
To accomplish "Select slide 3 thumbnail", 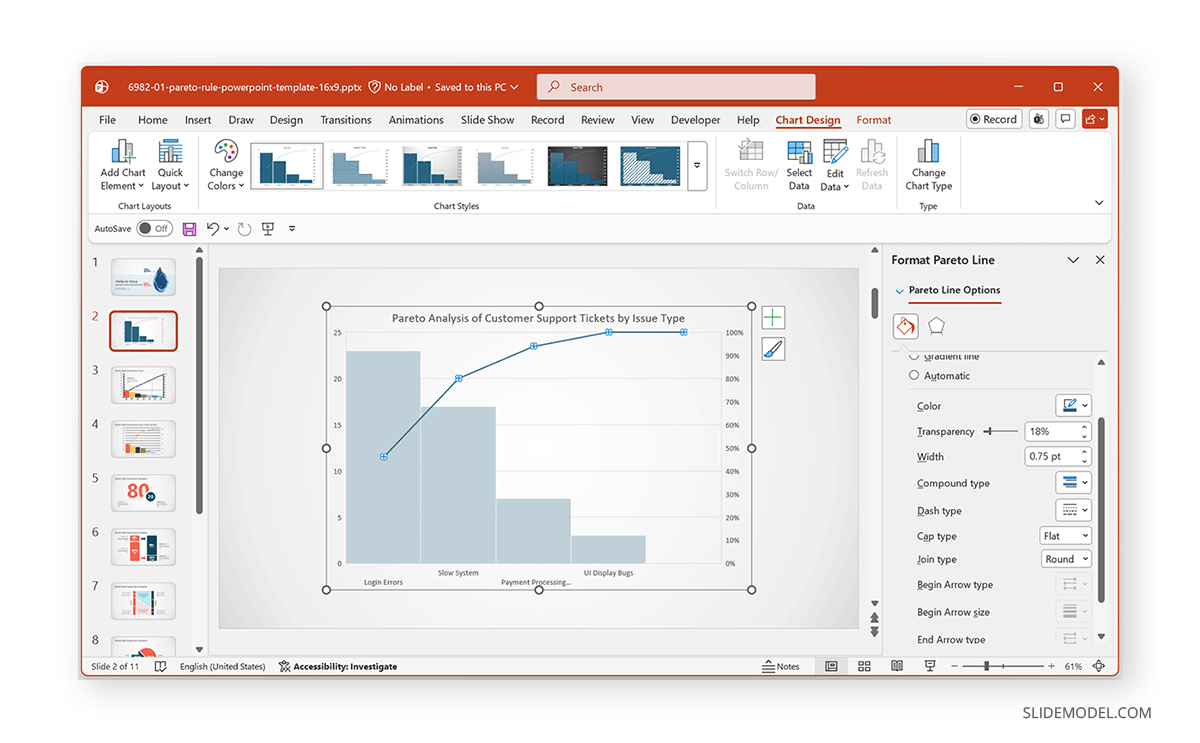I will click(143, 385).
